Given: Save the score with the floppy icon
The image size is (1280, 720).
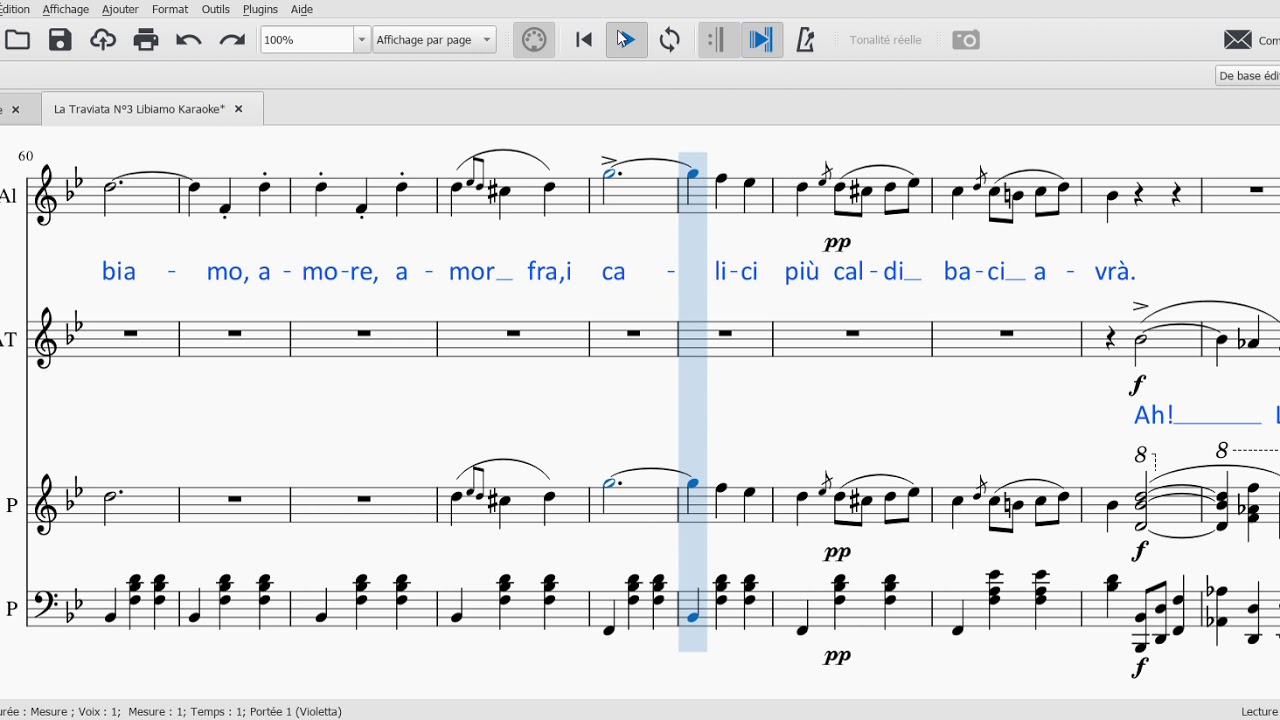Looking at the screenshot, I should [60, 40].
